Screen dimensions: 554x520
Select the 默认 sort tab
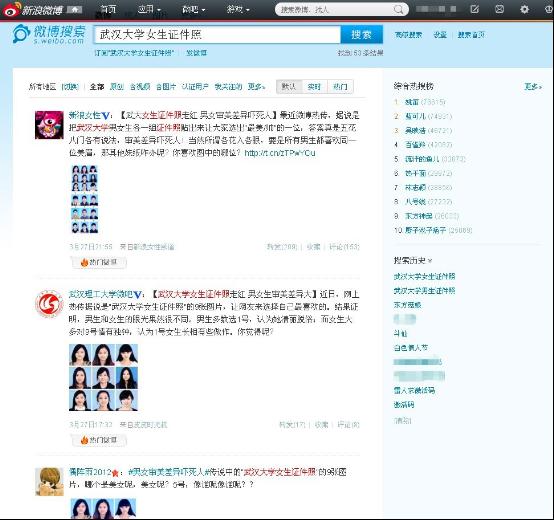point(289,87)
